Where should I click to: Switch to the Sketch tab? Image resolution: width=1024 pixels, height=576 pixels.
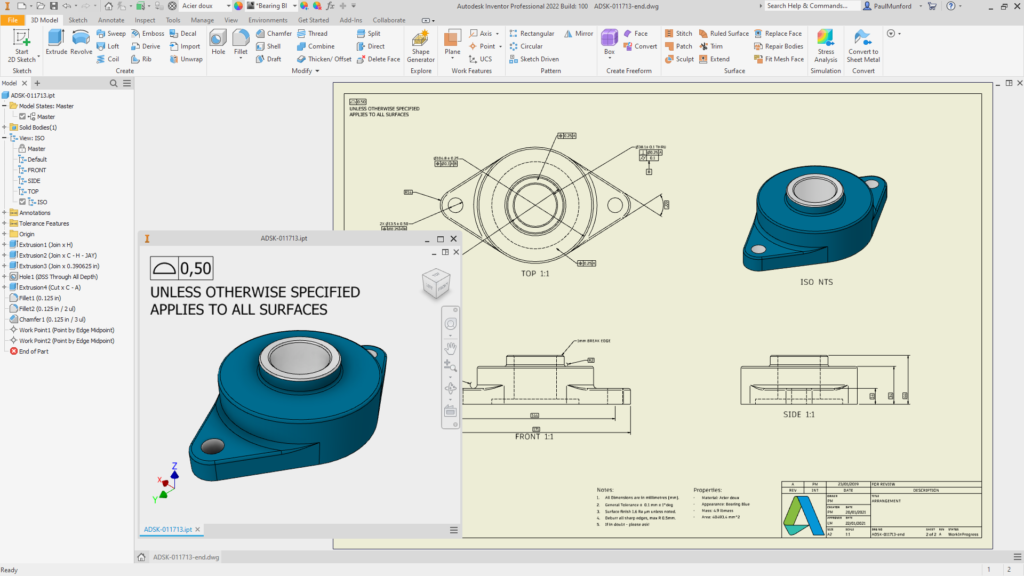coord(78,20)
